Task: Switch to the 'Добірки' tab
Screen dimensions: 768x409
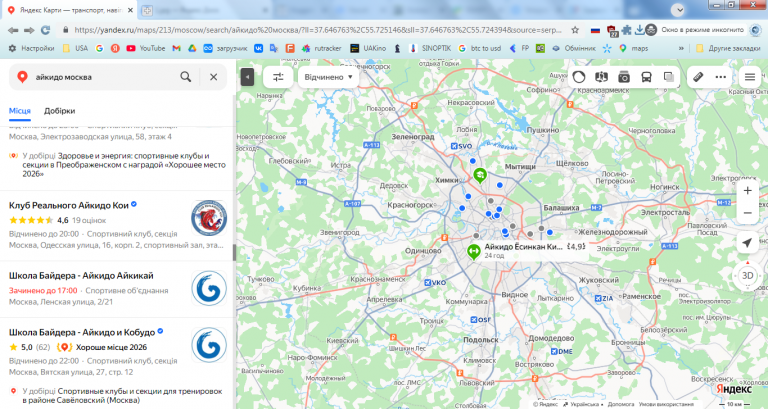Action: (x=59, y=111)
